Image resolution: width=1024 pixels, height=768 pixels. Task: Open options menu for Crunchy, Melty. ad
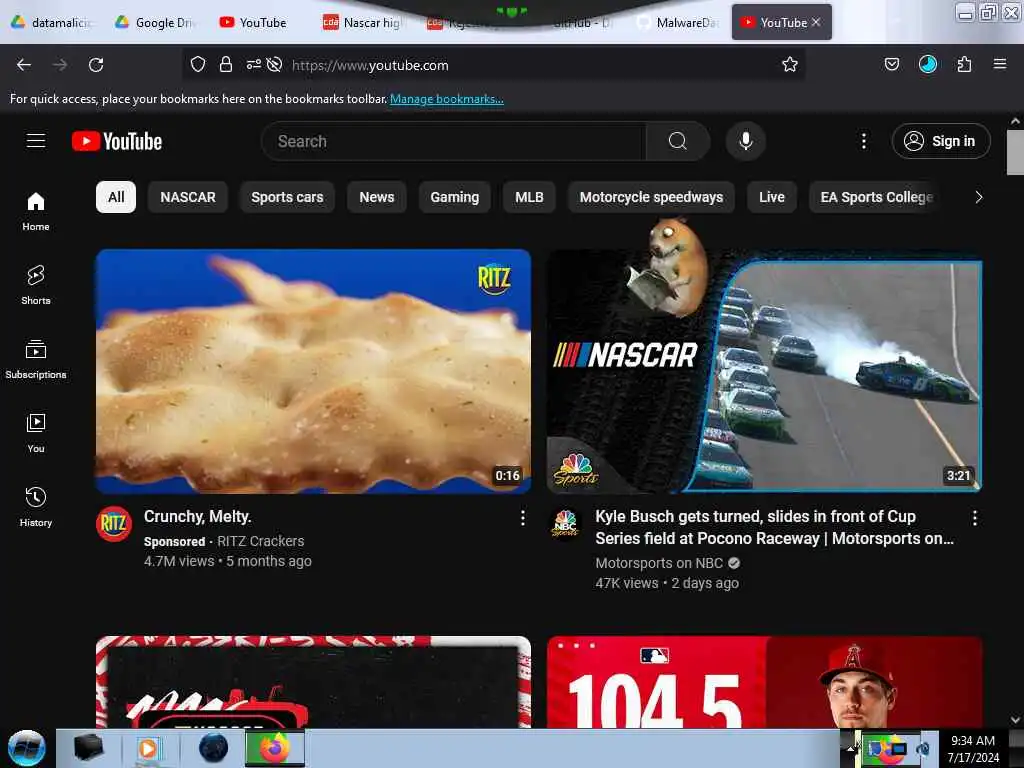pyautogui.click(x=522, y=518)
